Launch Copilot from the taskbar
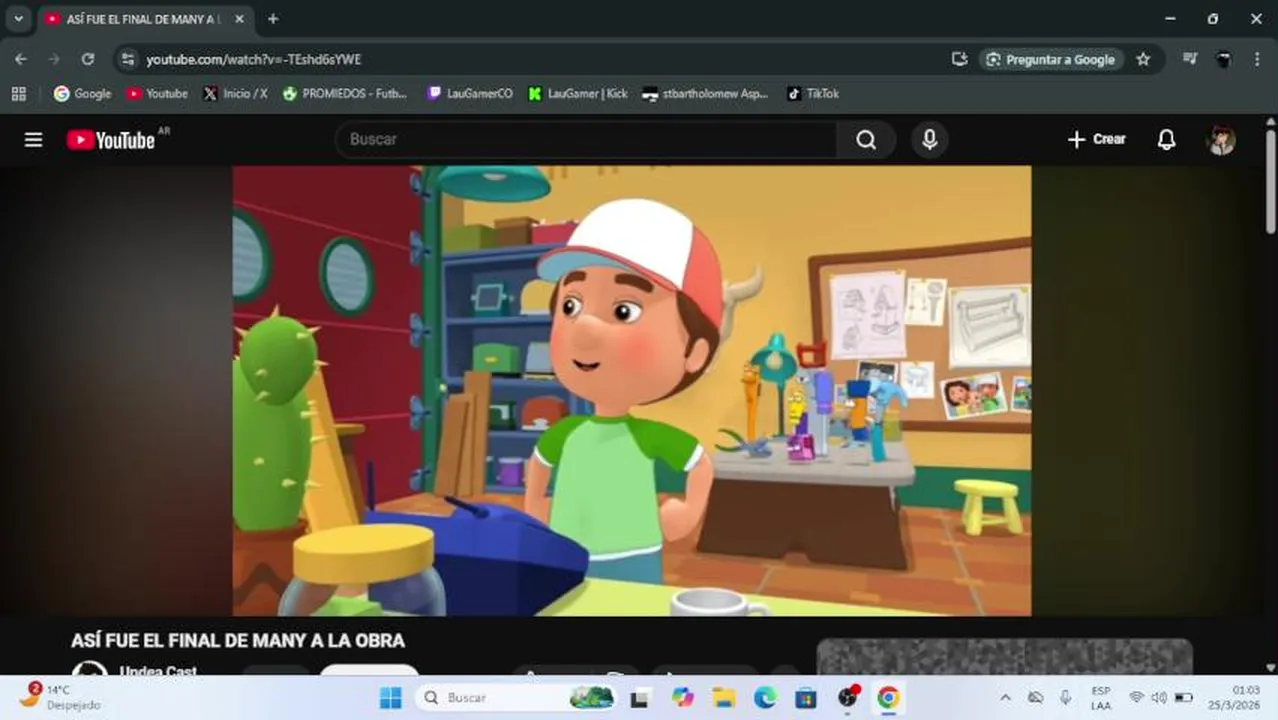Screen dimensions: 1278x720 [683, 698]
